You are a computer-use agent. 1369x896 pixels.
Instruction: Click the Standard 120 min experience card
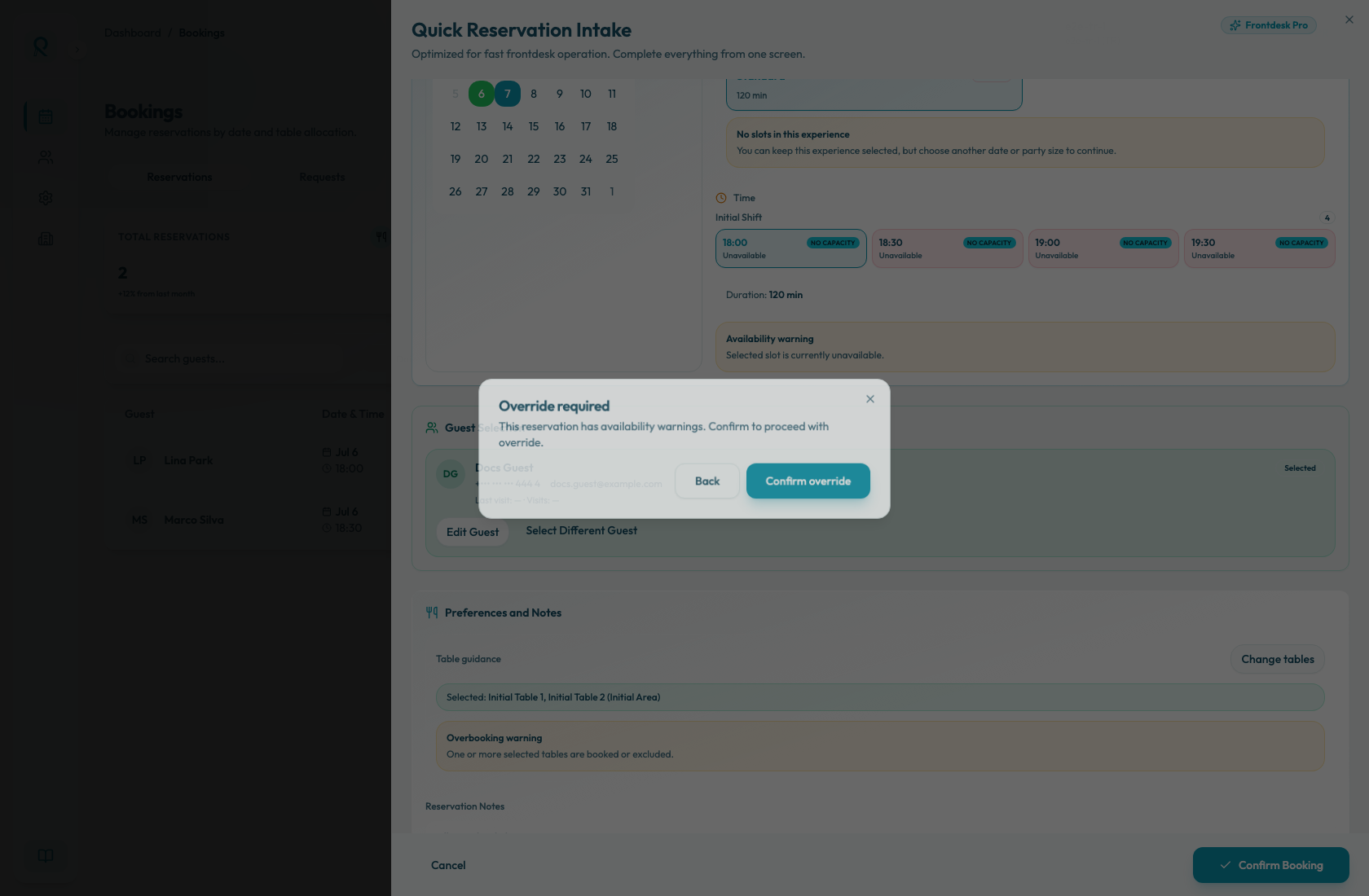(x=874, y=94)
